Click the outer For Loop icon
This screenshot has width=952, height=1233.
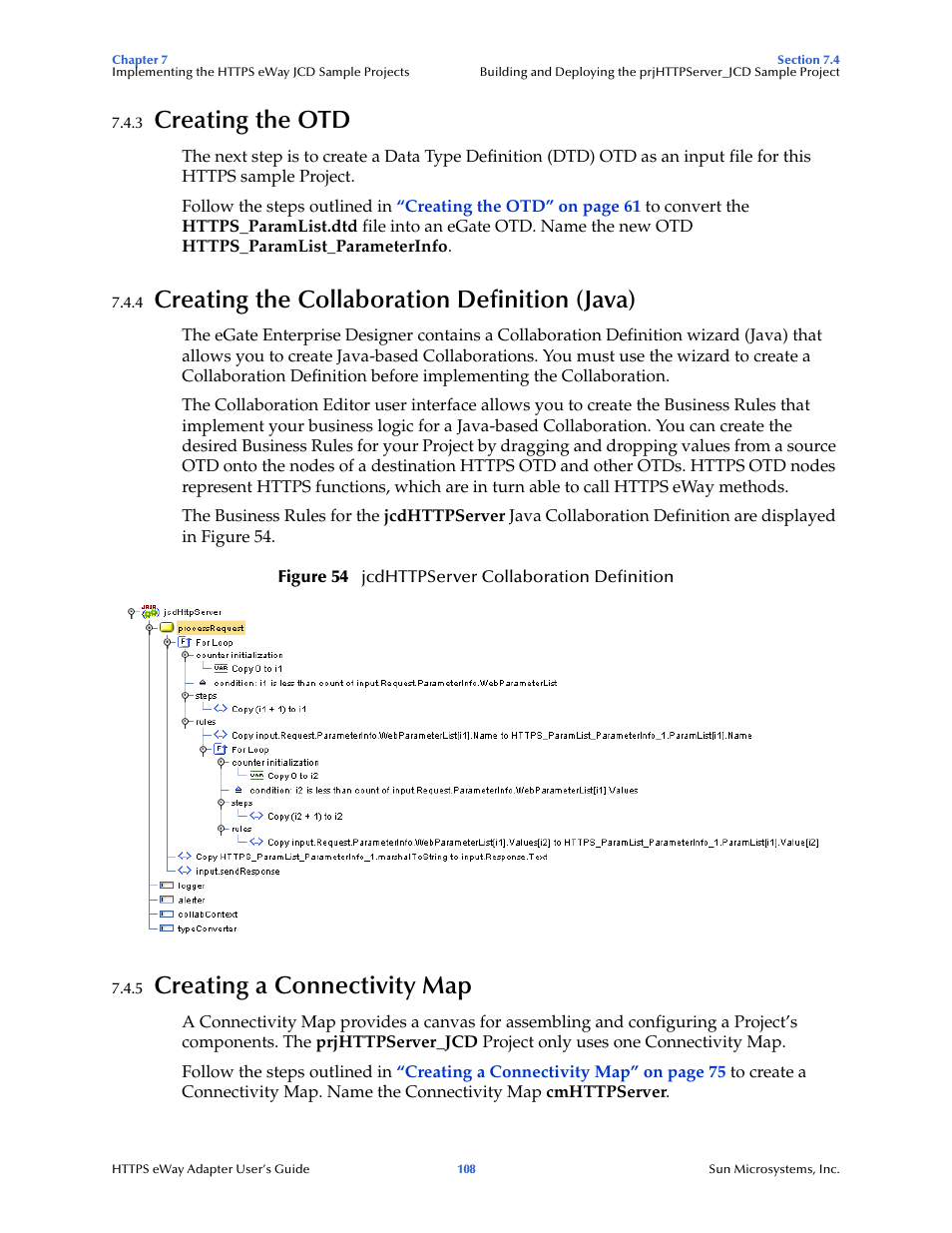[x=185, y=642]
